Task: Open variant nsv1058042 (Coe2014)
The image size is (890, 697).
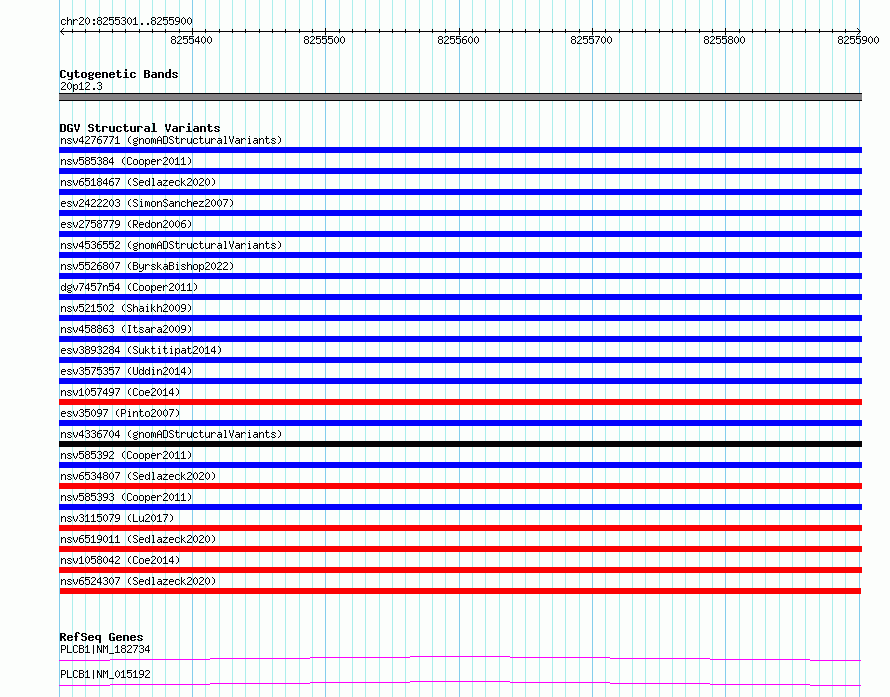Action: coord(120,560)
